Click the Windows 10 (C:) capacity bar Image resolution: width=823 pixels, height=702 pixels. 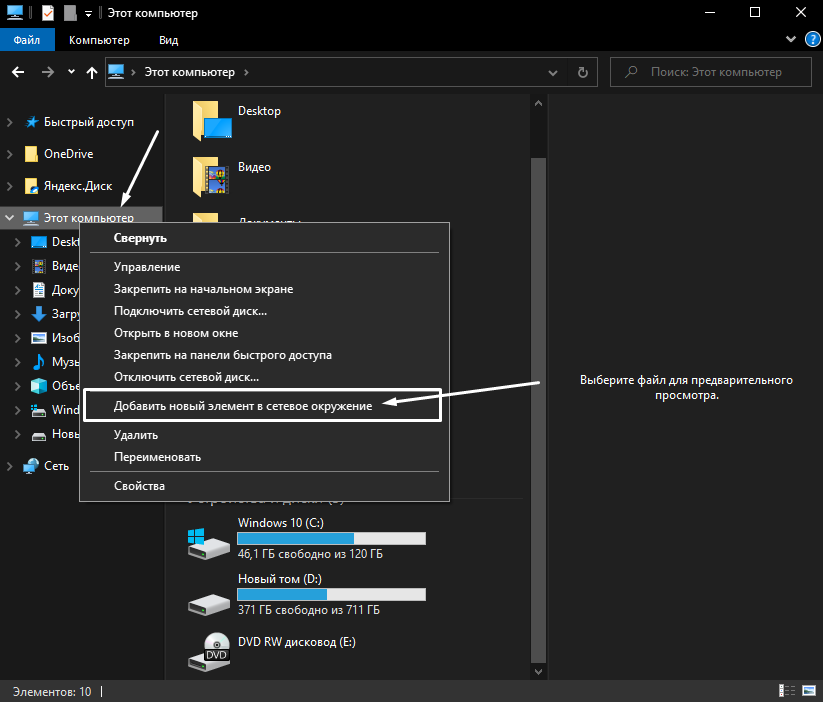pyautogui.click(x=331, y=538)
